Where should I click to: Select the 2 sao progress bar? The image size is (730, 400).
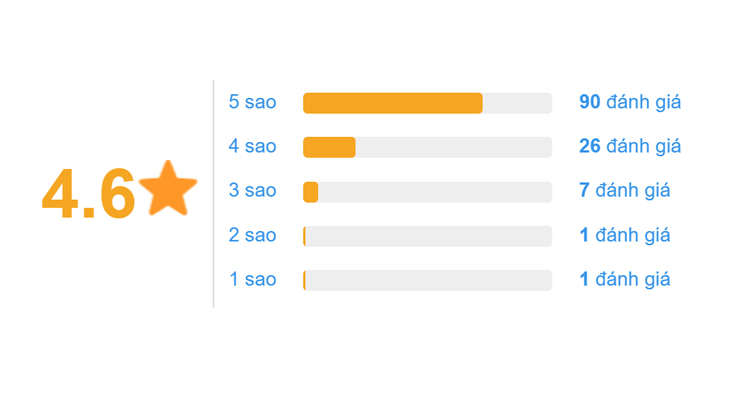[428, 236]
